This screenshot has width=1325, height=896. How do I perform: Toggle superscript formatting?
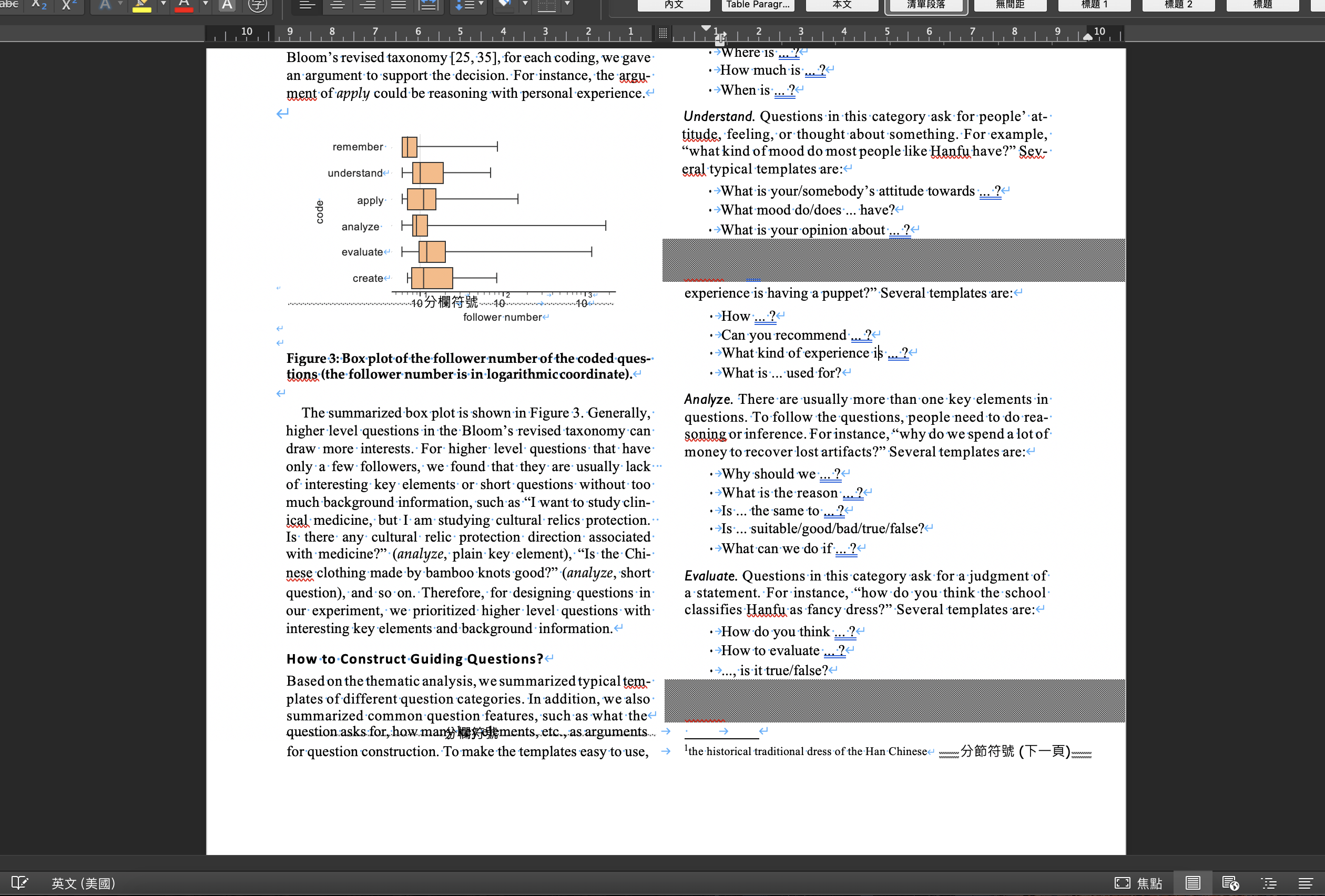tap(69, 5)
